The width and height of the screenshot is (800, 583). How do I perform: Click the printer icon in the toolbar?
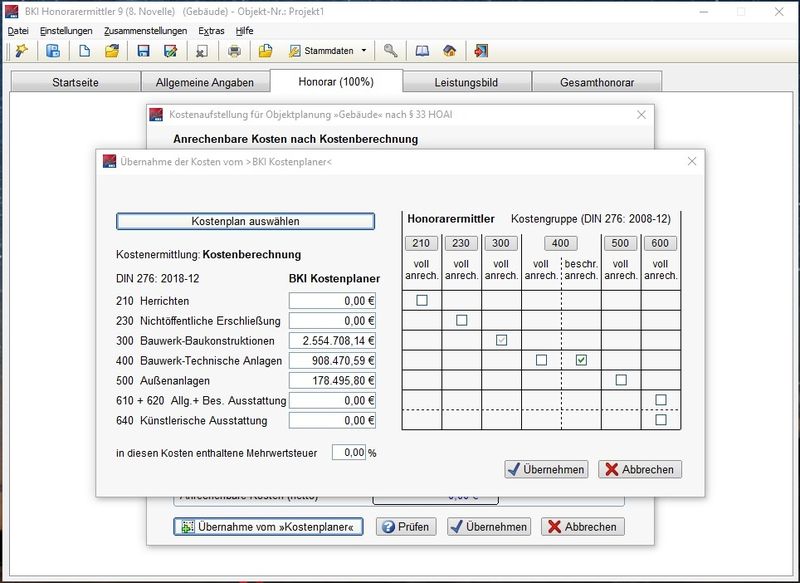click(234, 51)
